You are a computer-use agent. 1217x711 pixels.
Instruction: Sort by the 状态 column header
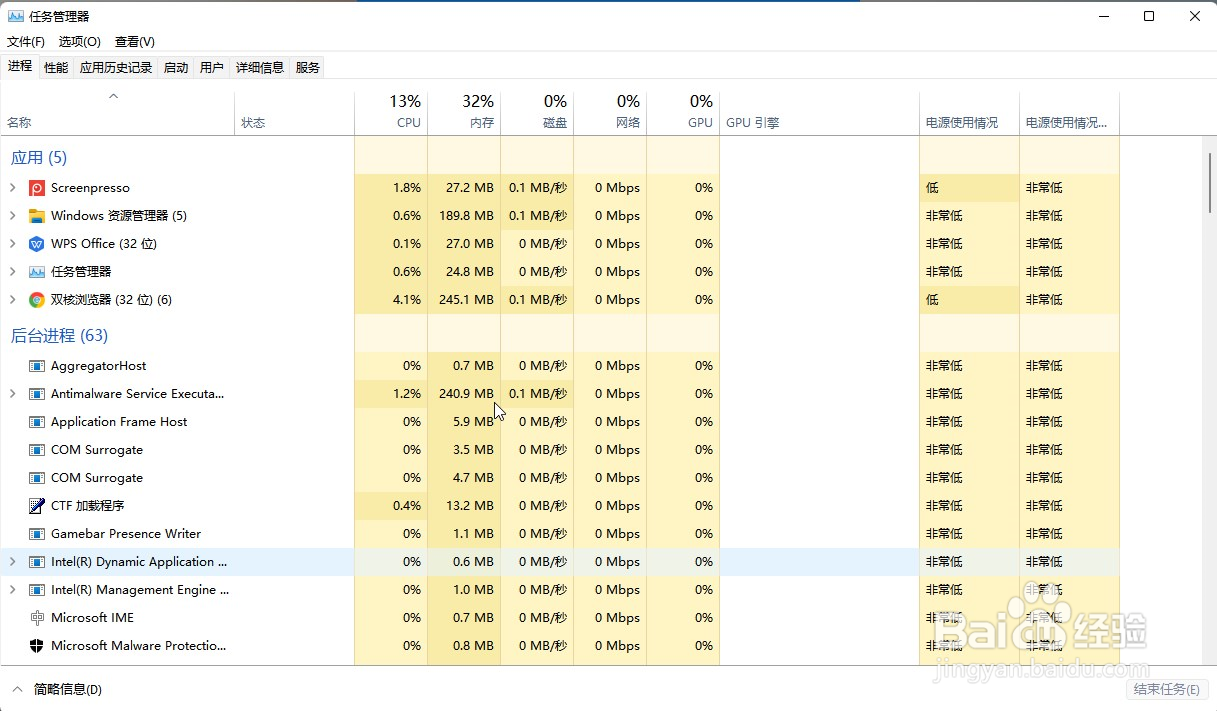294,113
